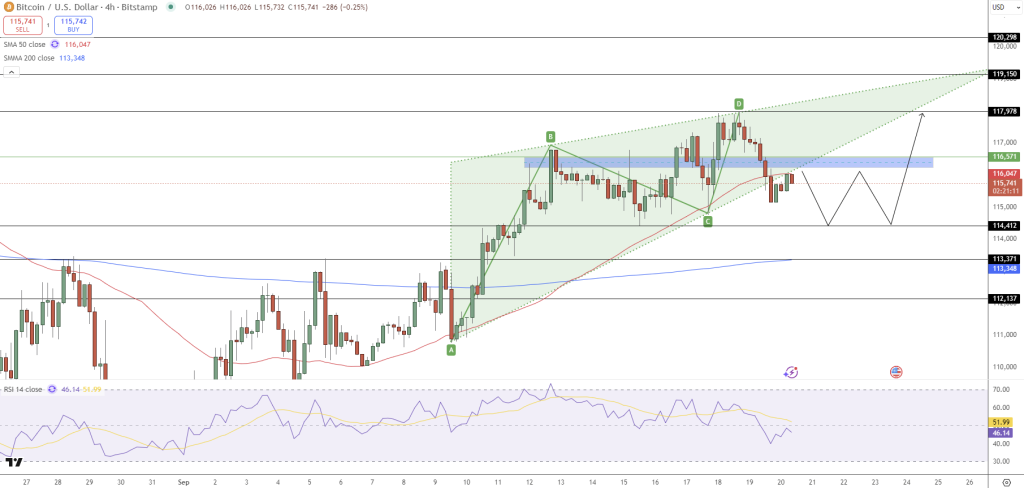Click the green D pattern point marker

click(x=738, y=103)
